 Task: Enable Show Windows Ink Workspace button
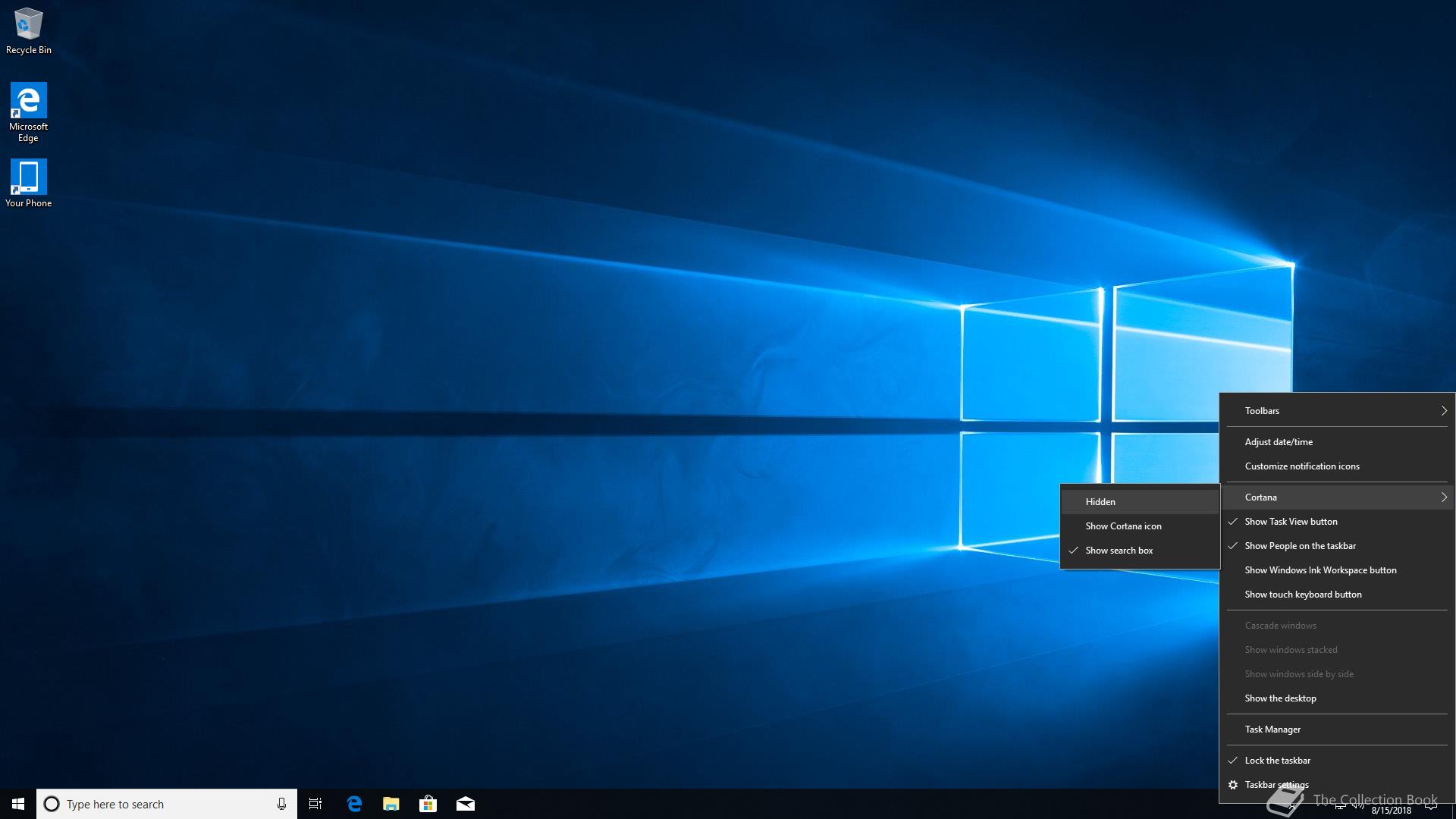point(1337,570)
